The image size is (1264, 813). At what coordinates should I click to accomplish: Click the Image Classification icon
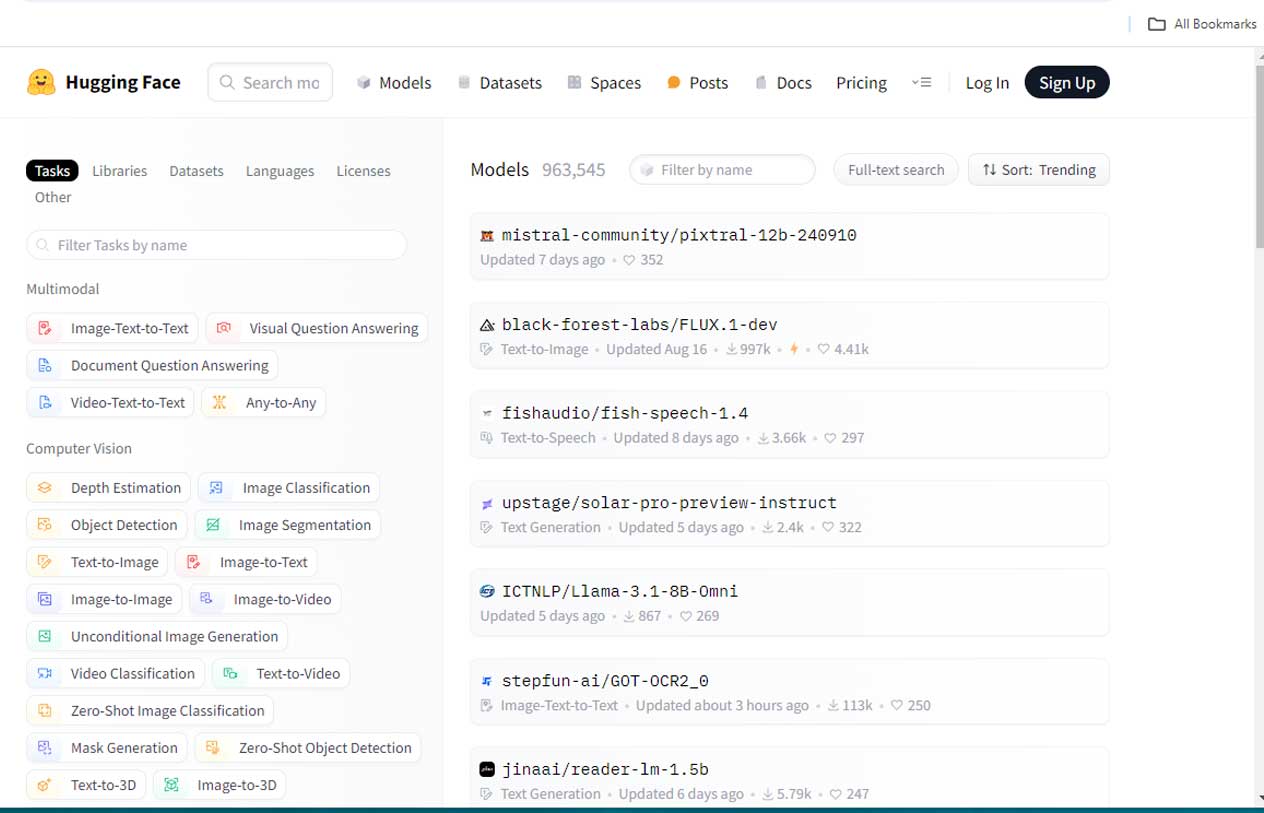(217, 488)
